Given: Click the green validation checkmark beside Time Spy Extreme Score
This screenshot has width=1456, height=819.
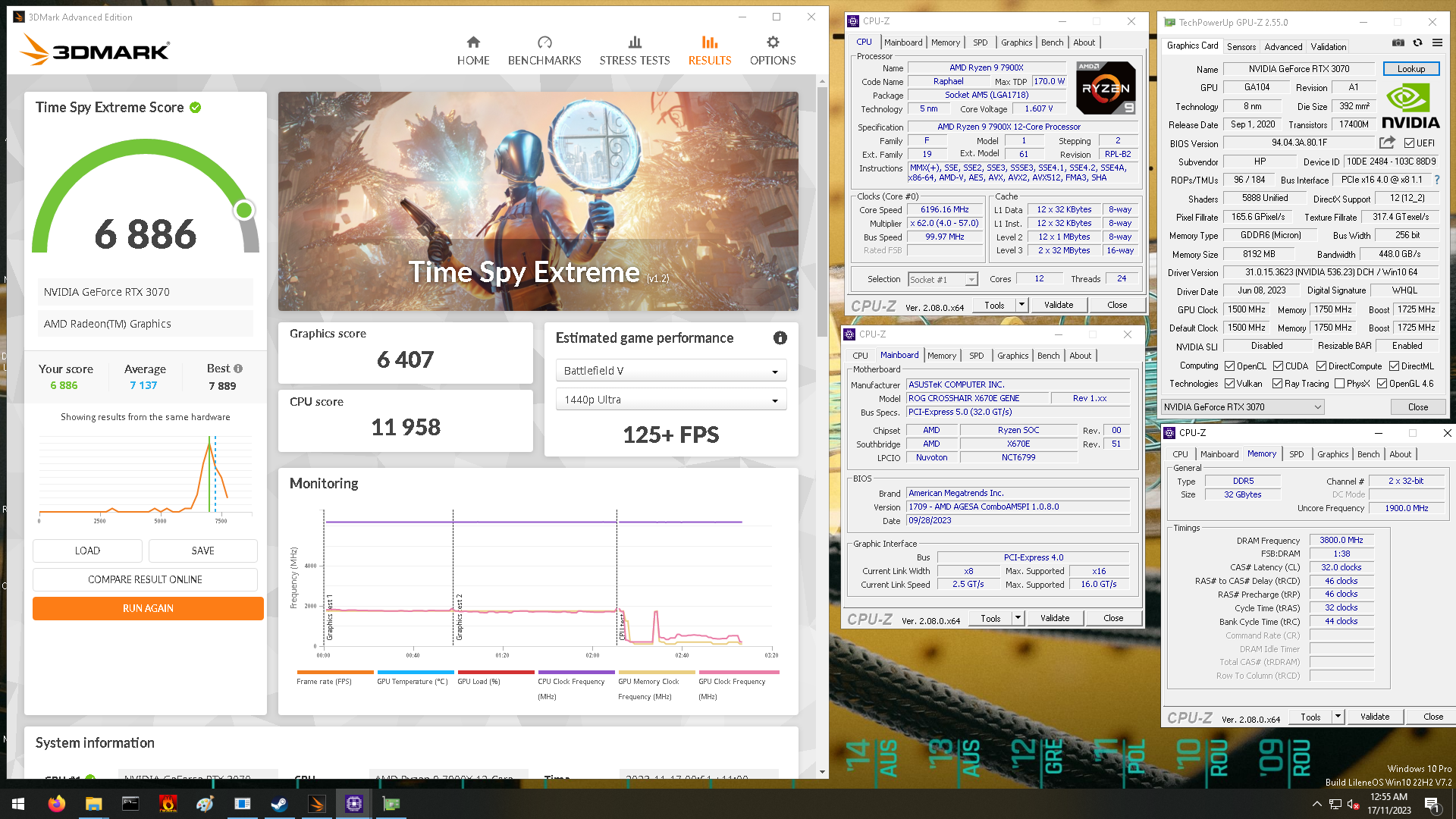Looking at the screenshot, I should [196, 108].
